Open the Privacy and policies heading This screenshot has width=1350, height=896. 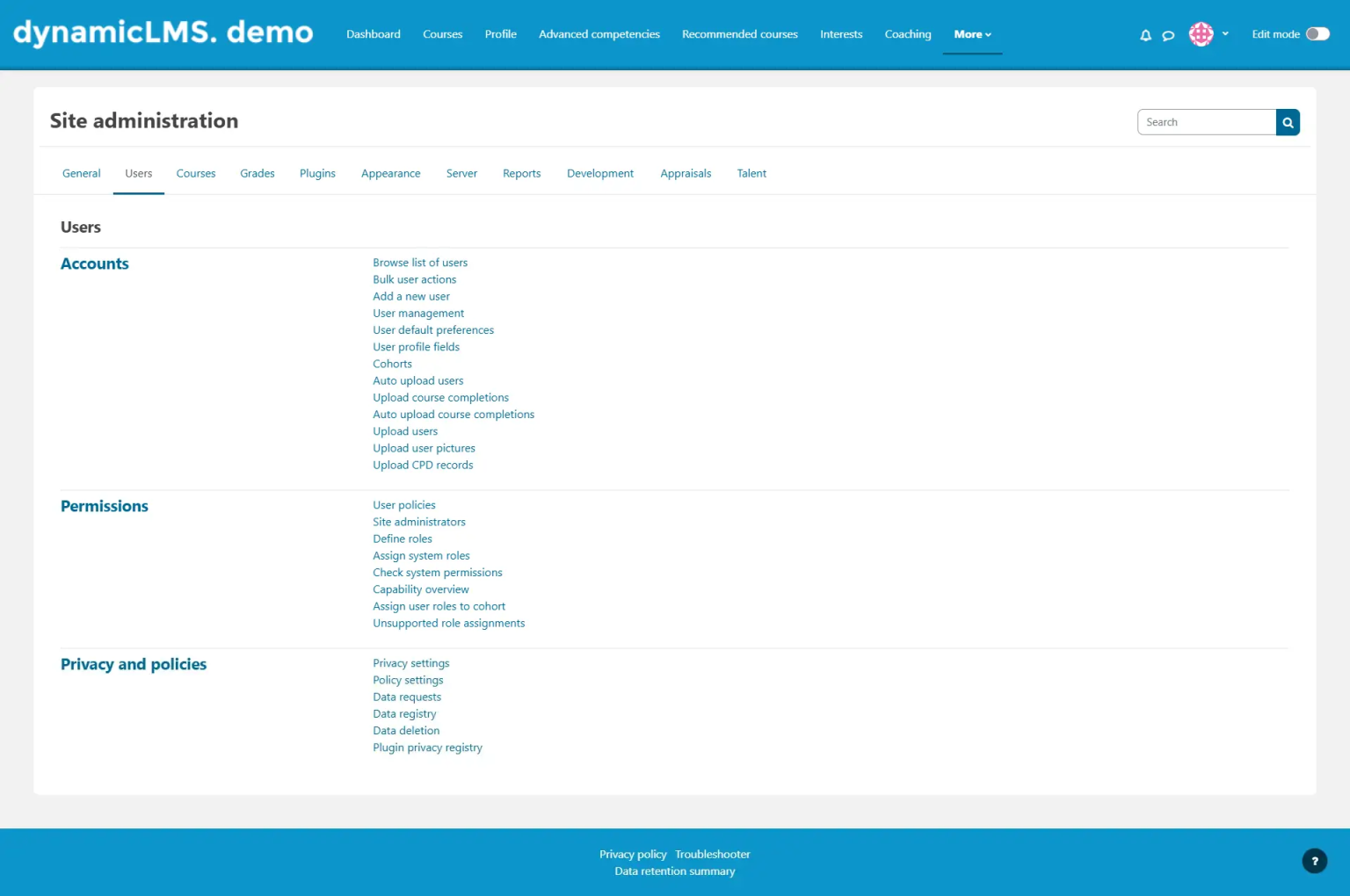point(134,664)
